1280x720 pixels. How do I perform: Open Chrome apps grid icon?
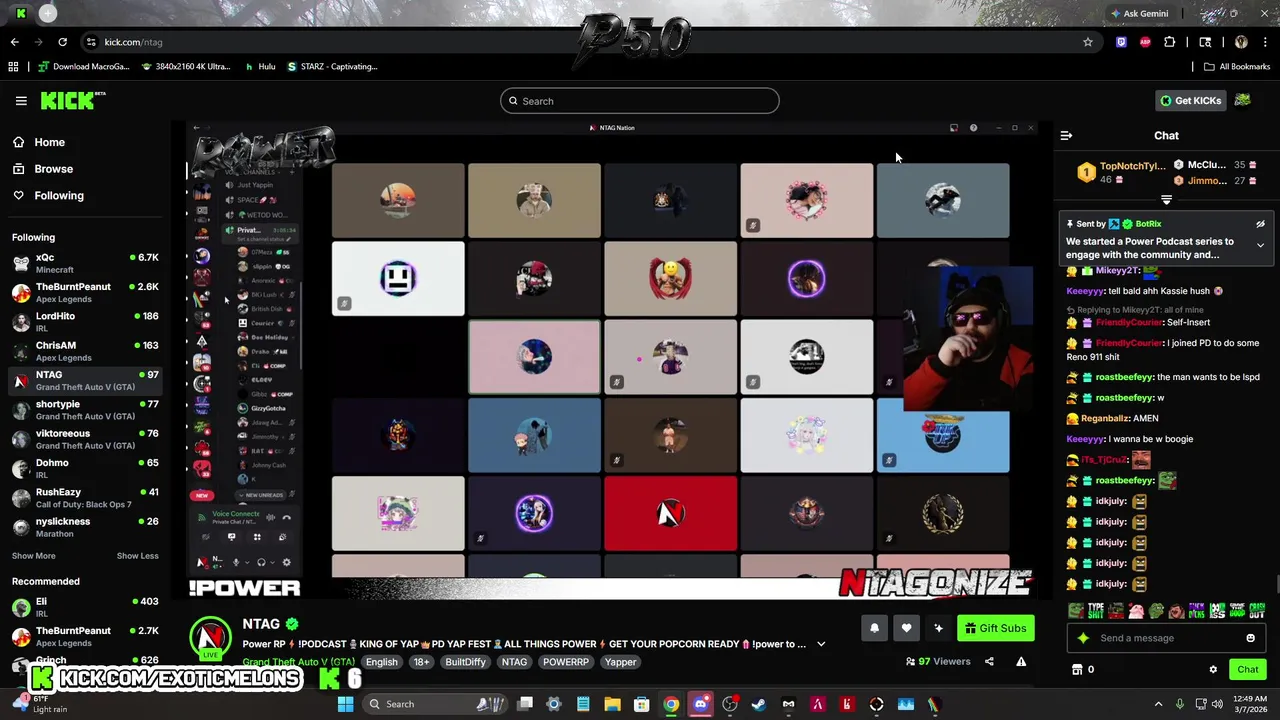[x=13, y=67]
